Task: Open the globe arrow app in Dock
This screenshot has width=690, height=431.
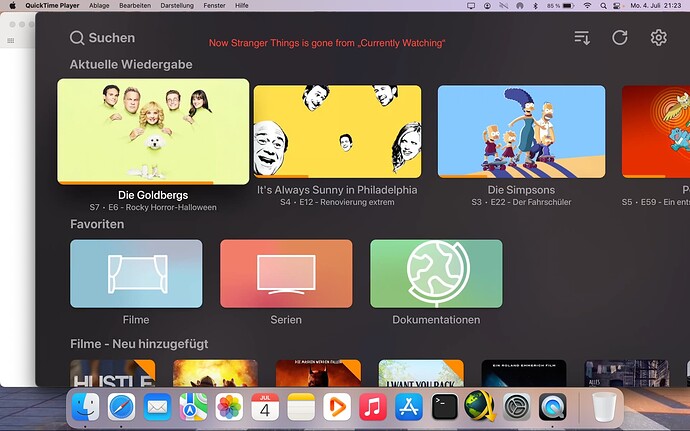Action: (480, 406)
